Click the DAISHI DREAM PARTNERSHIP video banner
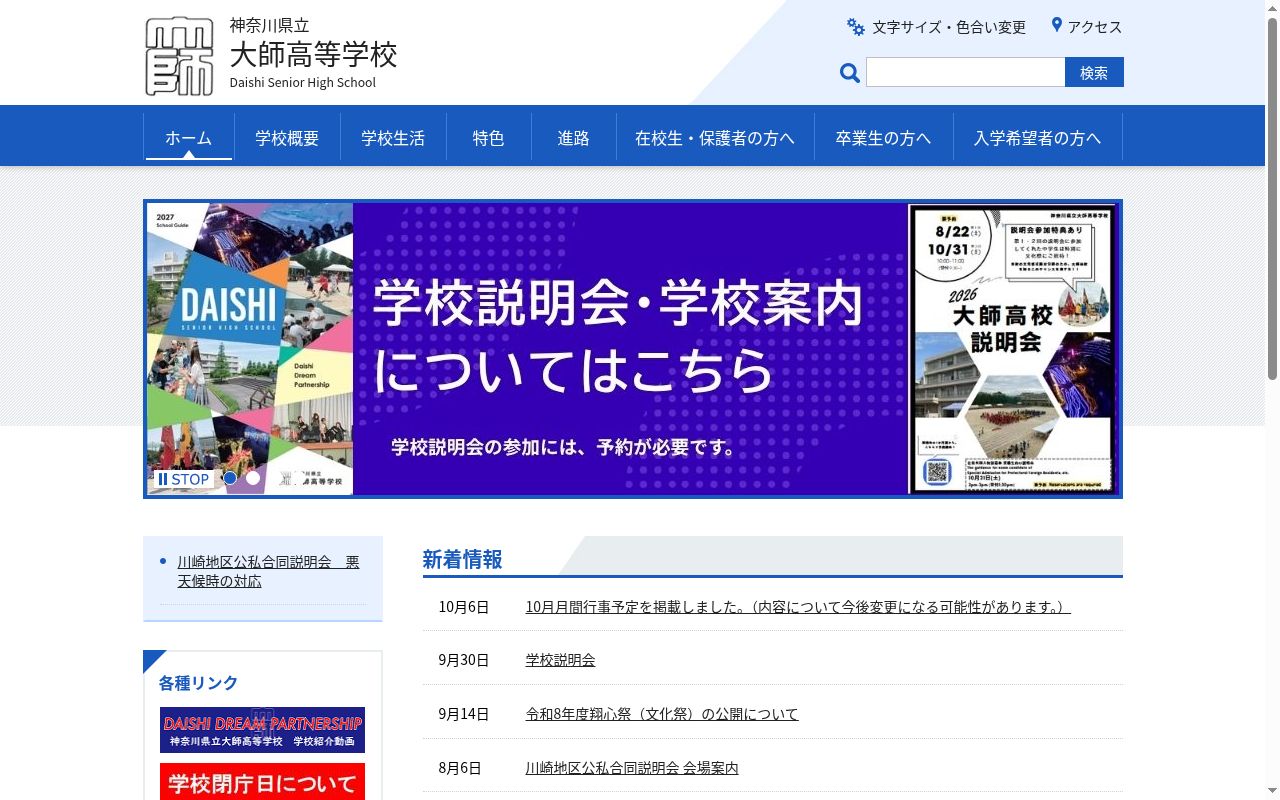Image resolution: width=1280 pixels, height=800 pixels. 262,730
